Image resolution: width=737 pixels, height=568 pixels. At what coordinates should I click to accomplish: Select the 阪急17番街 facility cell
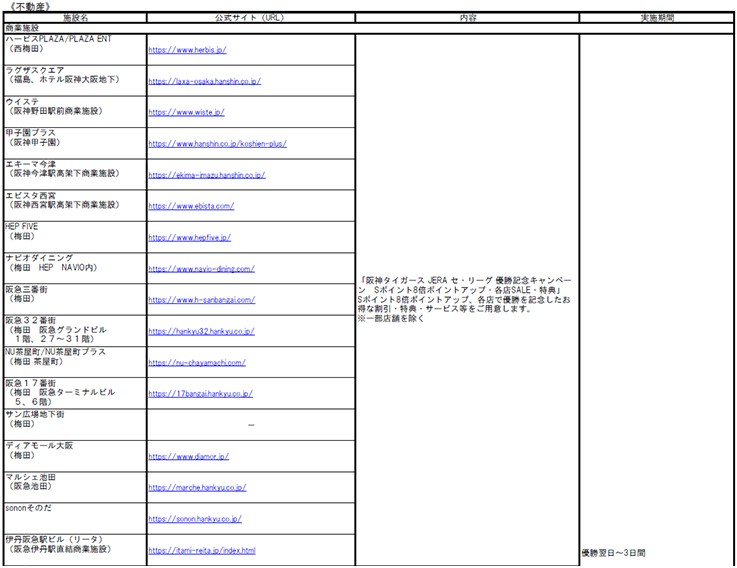(x=75, y=393)
